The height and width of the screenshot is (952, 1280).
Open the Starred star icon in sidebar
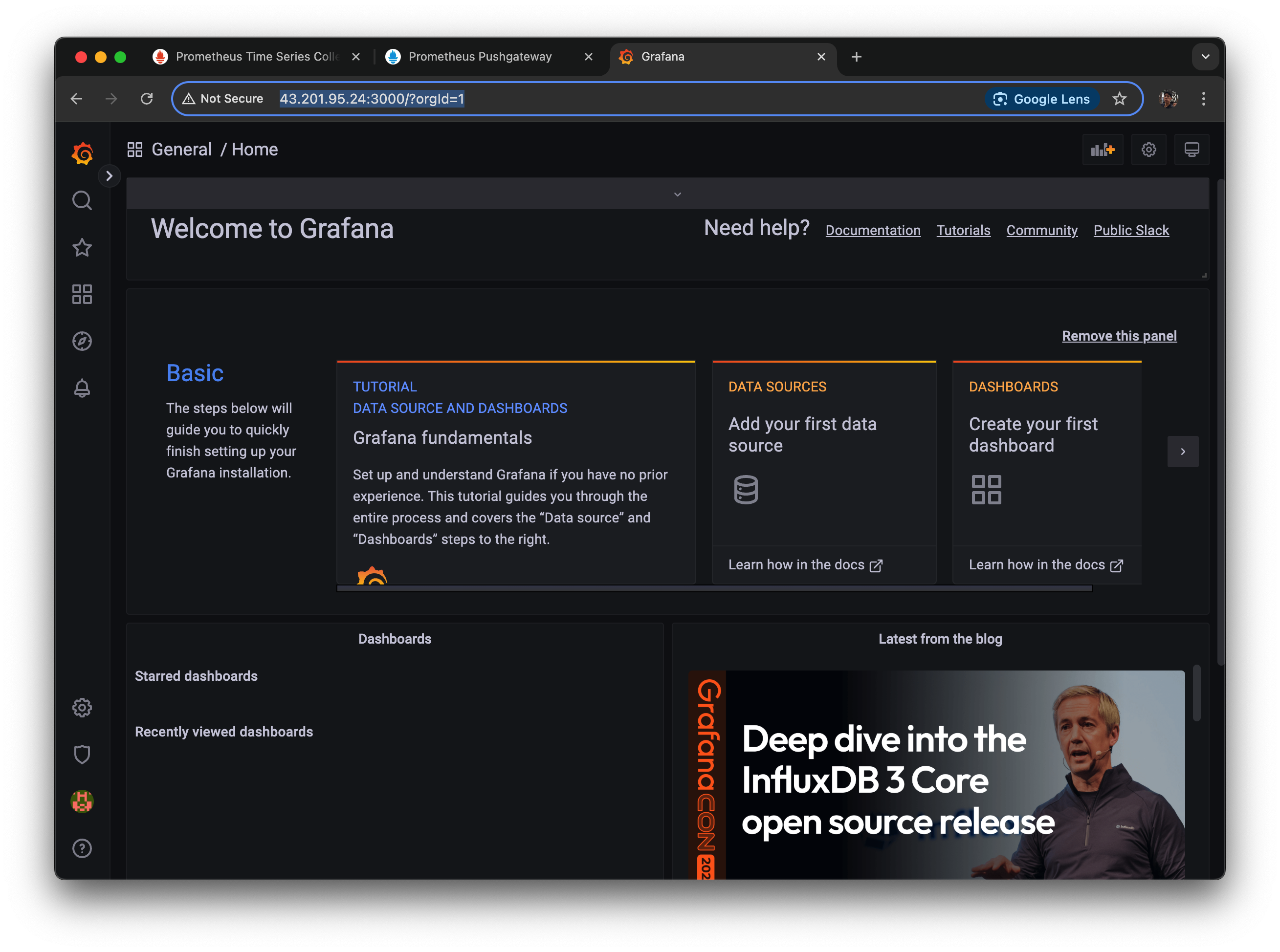(x=82, y=248)
